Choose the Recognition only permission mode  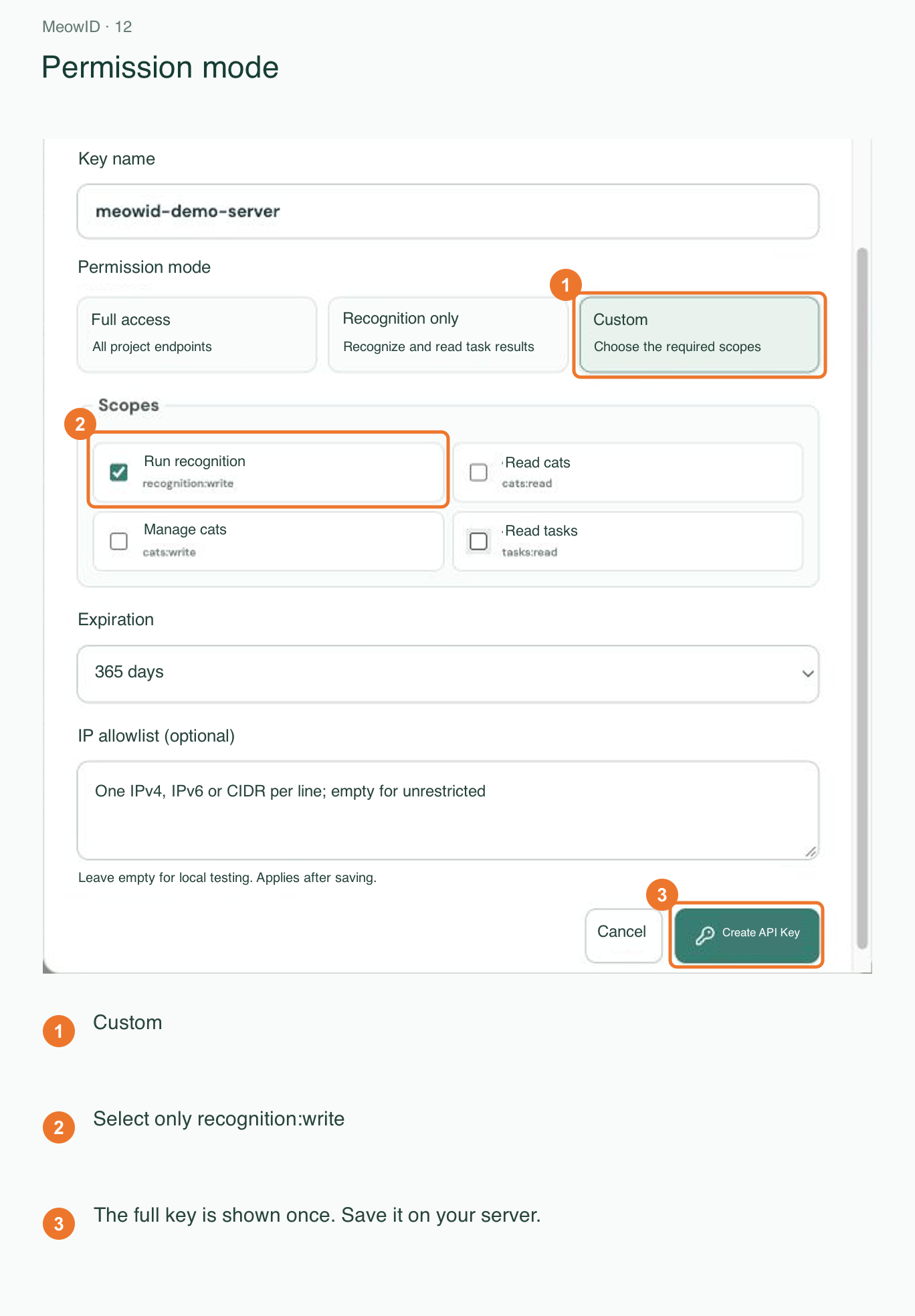pos(447,334)
